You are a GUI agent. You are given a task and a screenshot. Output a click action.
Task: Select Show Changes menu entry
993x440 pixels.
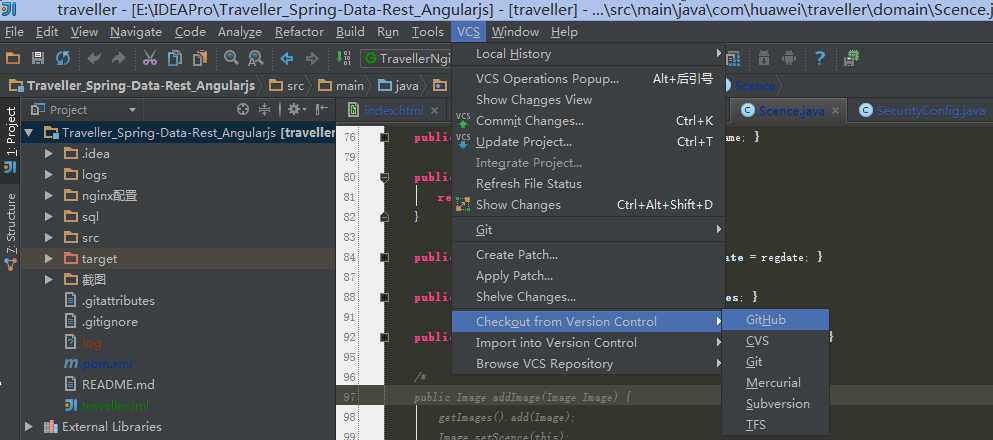588,204
